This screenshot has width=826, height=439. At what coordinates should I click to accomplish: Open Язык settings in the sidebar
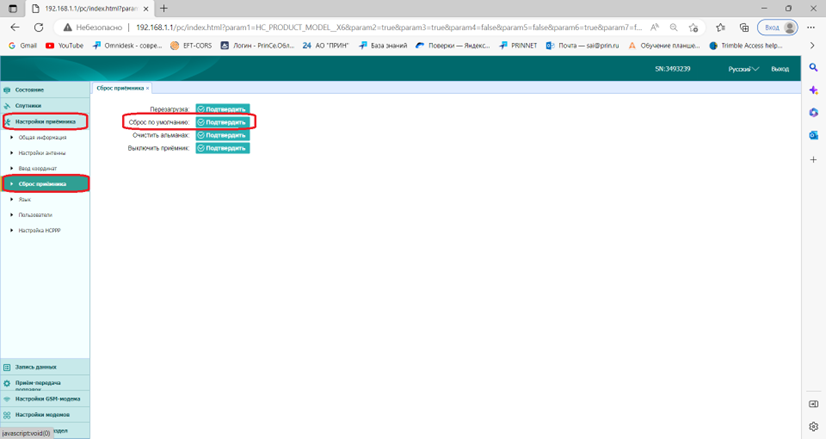coord(25,200)
